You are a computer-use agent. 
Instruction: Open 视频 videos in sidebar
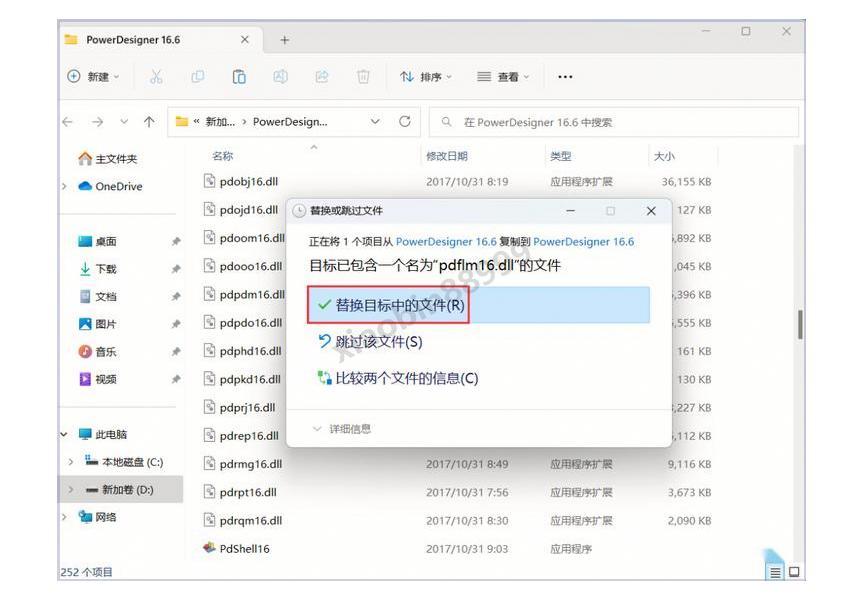(98, 379)
